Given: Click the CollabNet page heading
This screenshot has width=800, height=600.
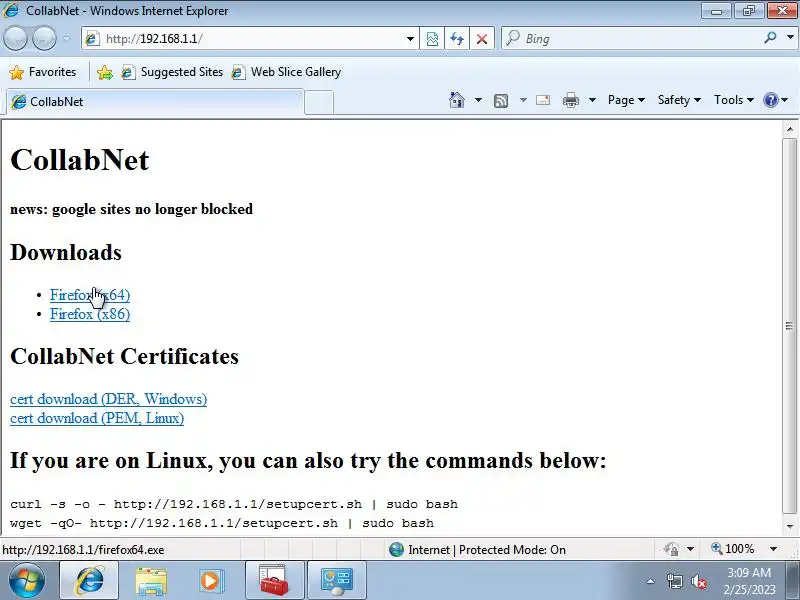Looking at the screenshot, I should click(x=80, y=160).
